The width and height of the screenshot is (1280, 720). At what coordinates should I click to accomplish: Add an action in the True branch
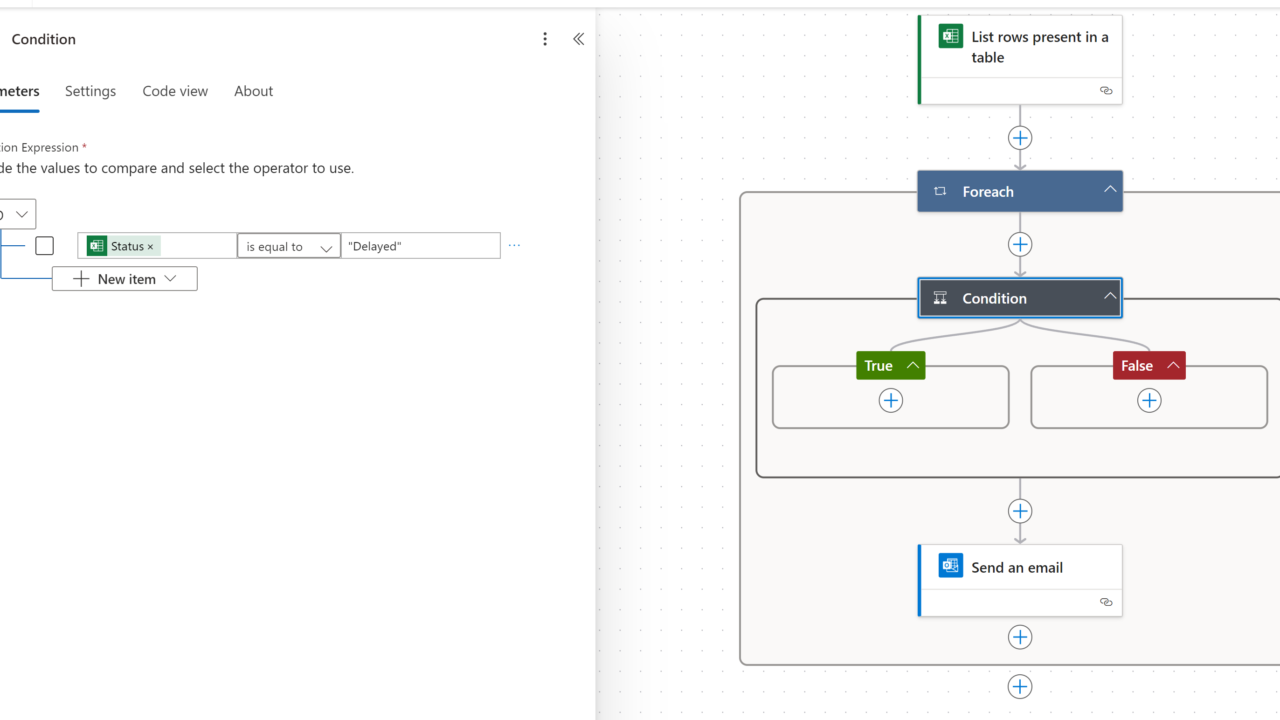pos(890,400)
